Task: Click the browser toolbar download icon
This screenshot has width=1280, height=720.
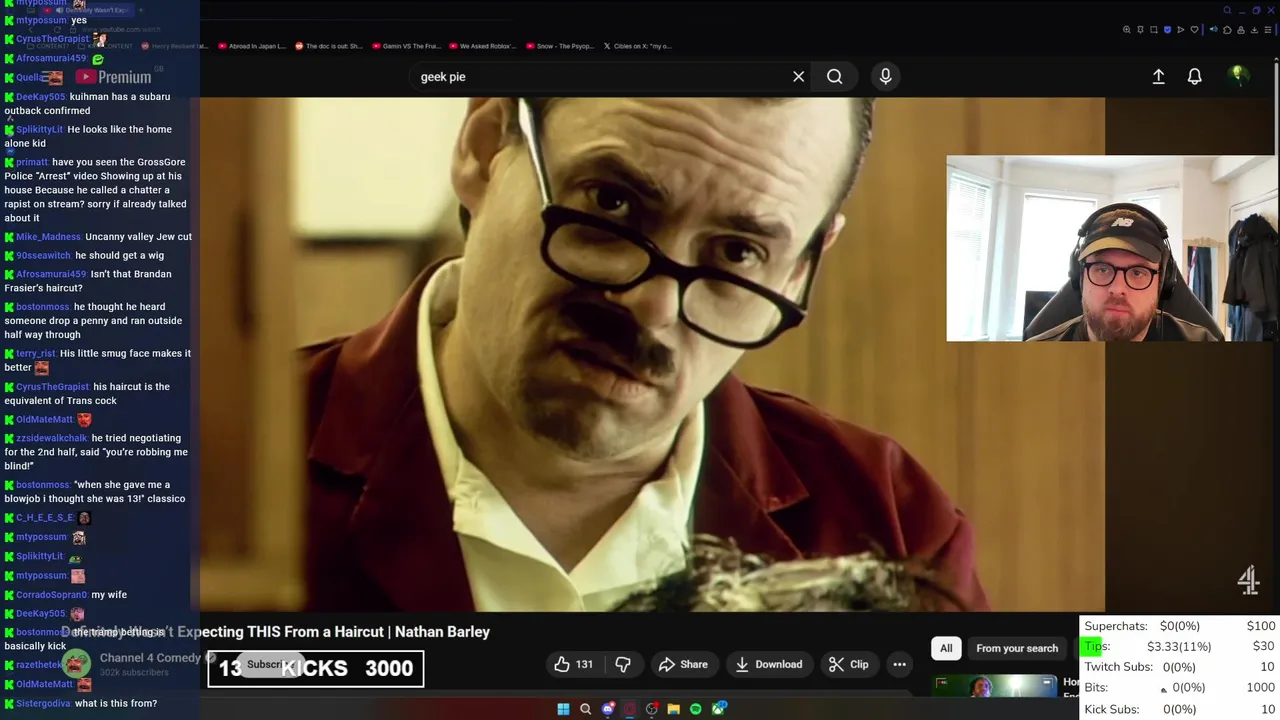Action: pyautogui.click(x=1254, y=30)
